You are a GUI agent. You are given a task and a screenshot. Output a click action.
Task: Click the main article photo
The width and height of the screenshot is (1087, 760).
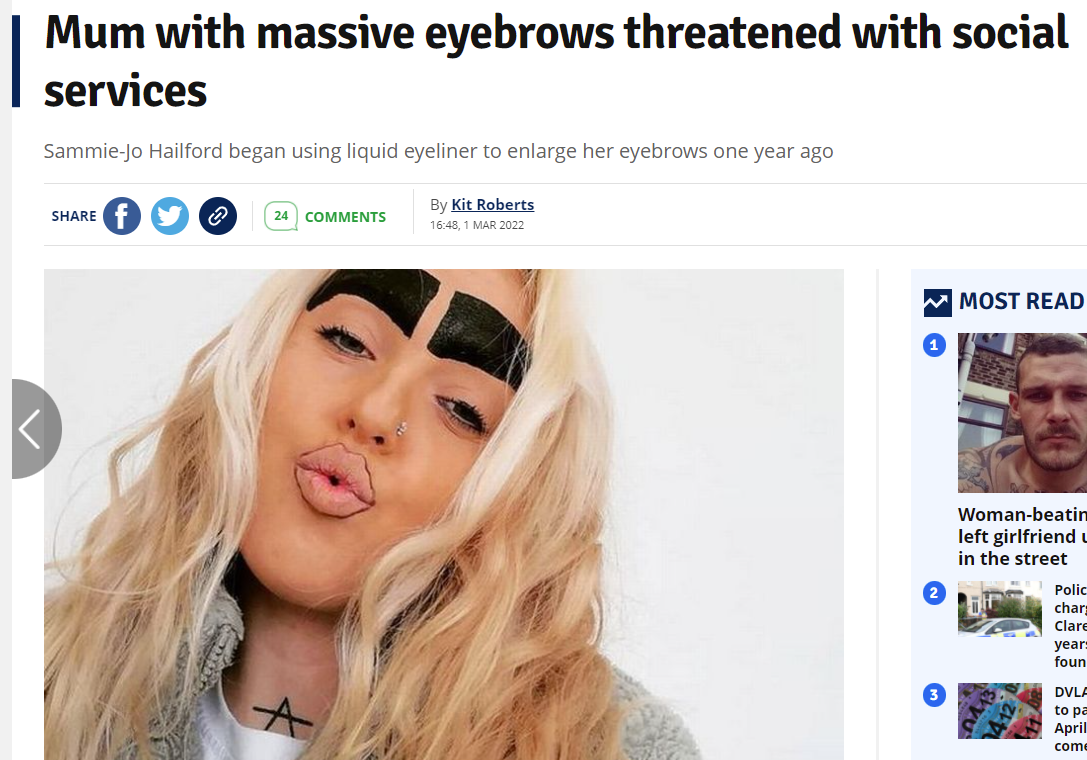(444, 515)
